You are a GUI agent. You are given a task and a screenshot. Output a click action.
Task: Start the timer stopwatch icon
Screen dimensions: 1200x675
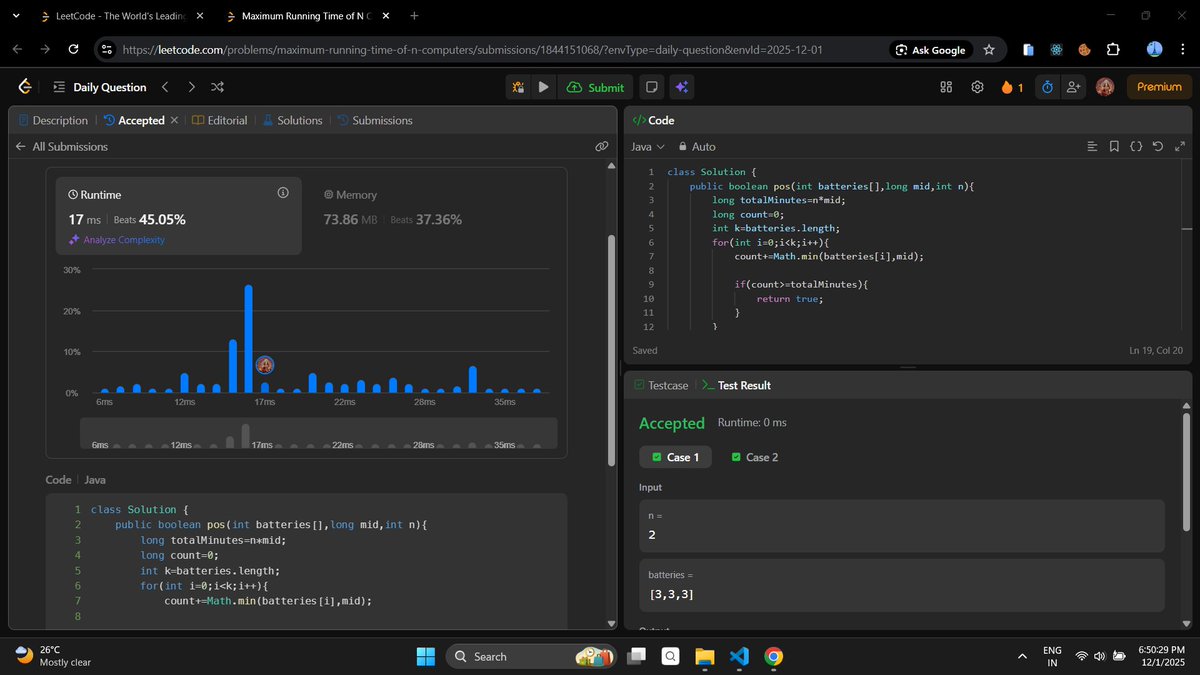1047,87
